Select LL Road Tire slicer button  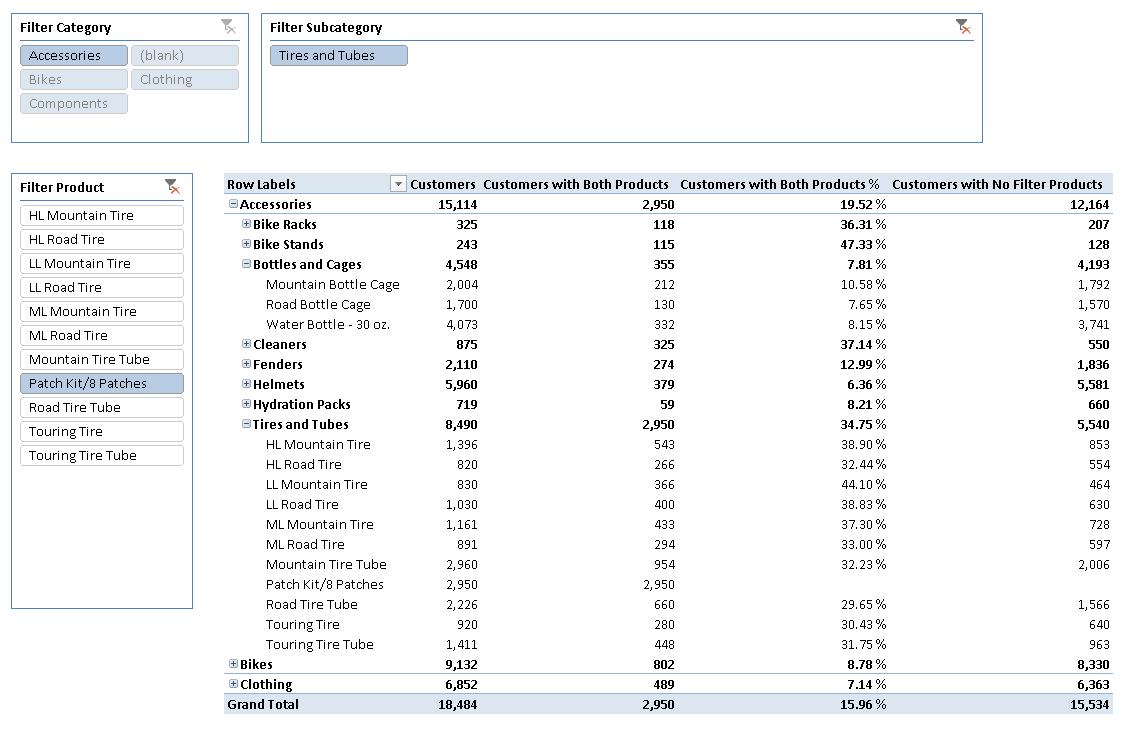tap(102, 287)
